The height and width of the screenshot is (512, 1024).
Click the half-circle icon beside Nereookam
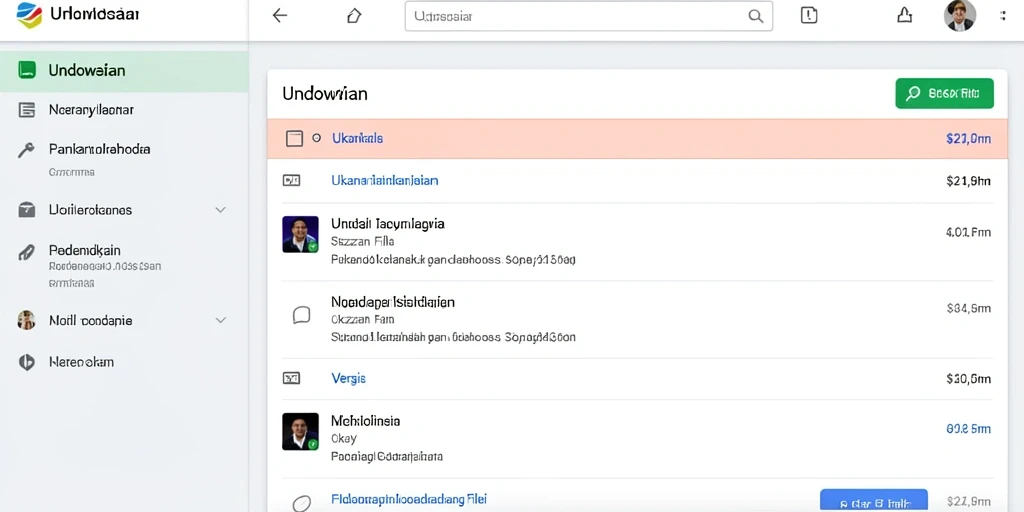point(27,362)
